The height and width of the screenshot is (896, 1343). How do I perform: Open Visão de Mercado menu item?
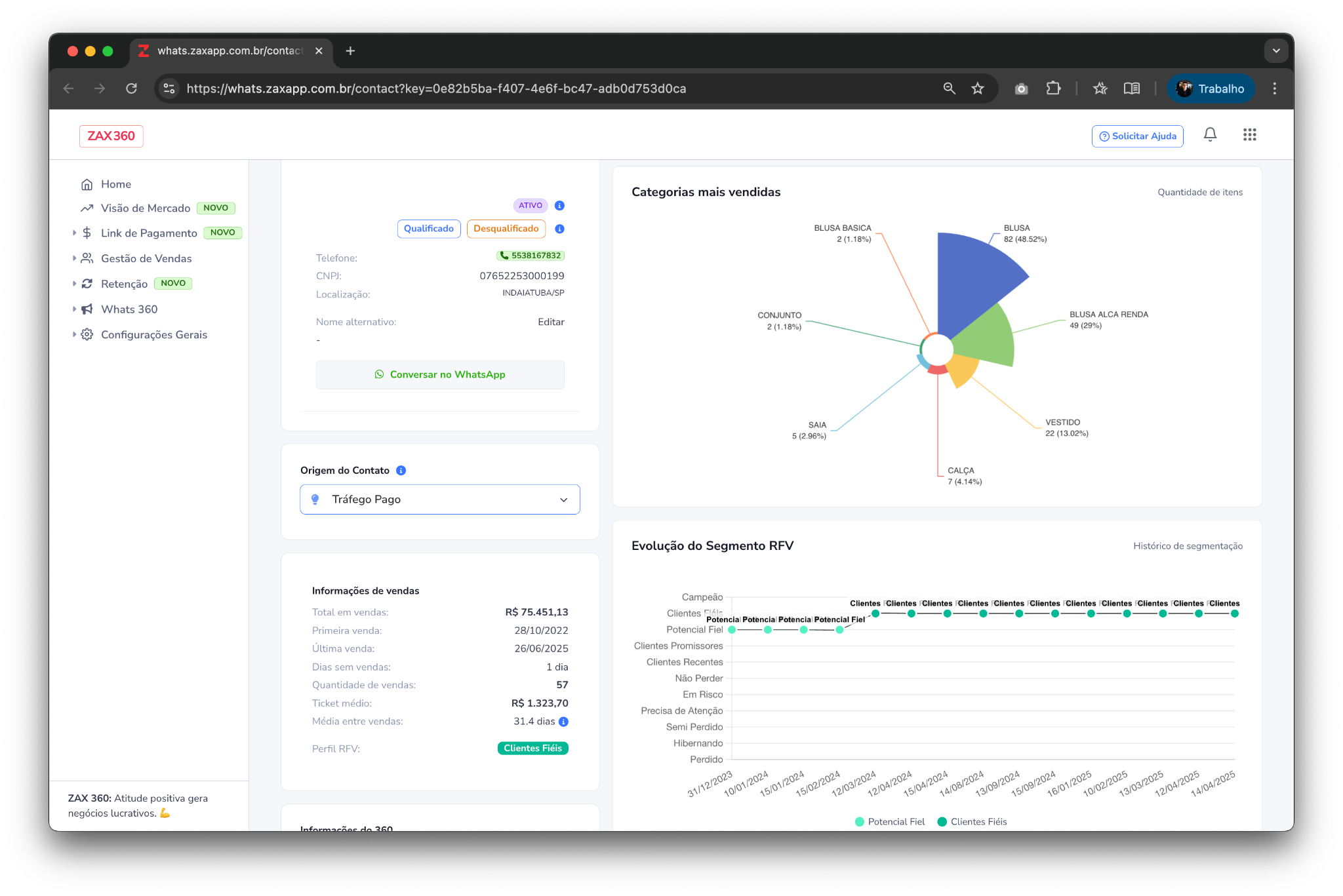(145, 208)
